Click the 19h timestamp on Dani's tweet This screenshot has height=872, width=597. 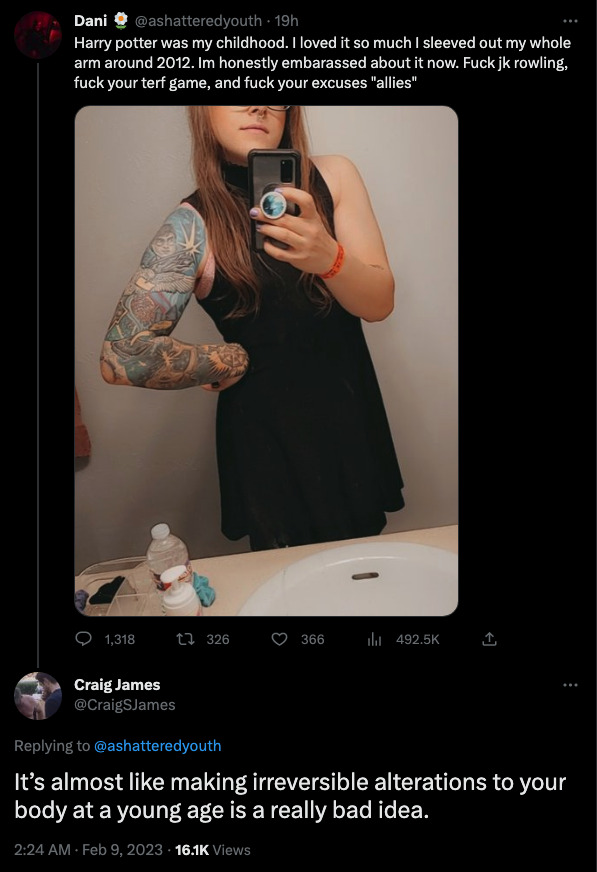(x=287, y=21)
